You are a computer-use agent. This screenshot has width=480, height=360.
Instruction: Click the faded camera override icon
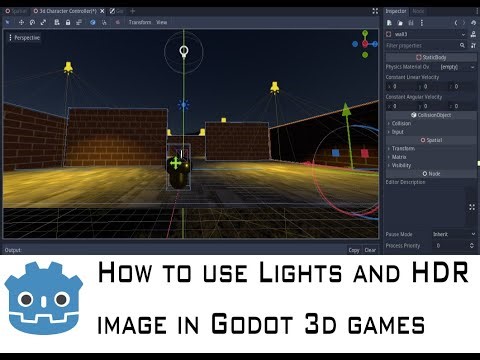coord(117,22)
